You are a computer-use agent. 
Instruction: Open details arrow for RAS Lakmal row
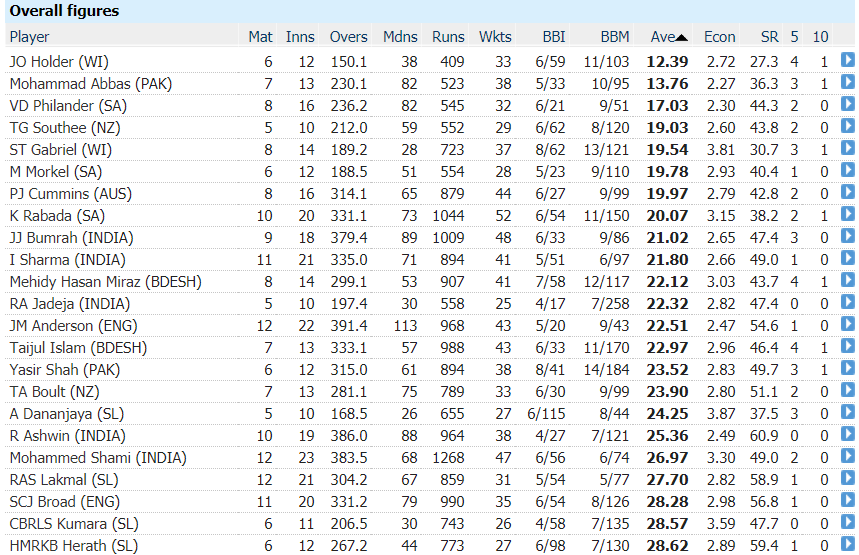click(847, 478)
